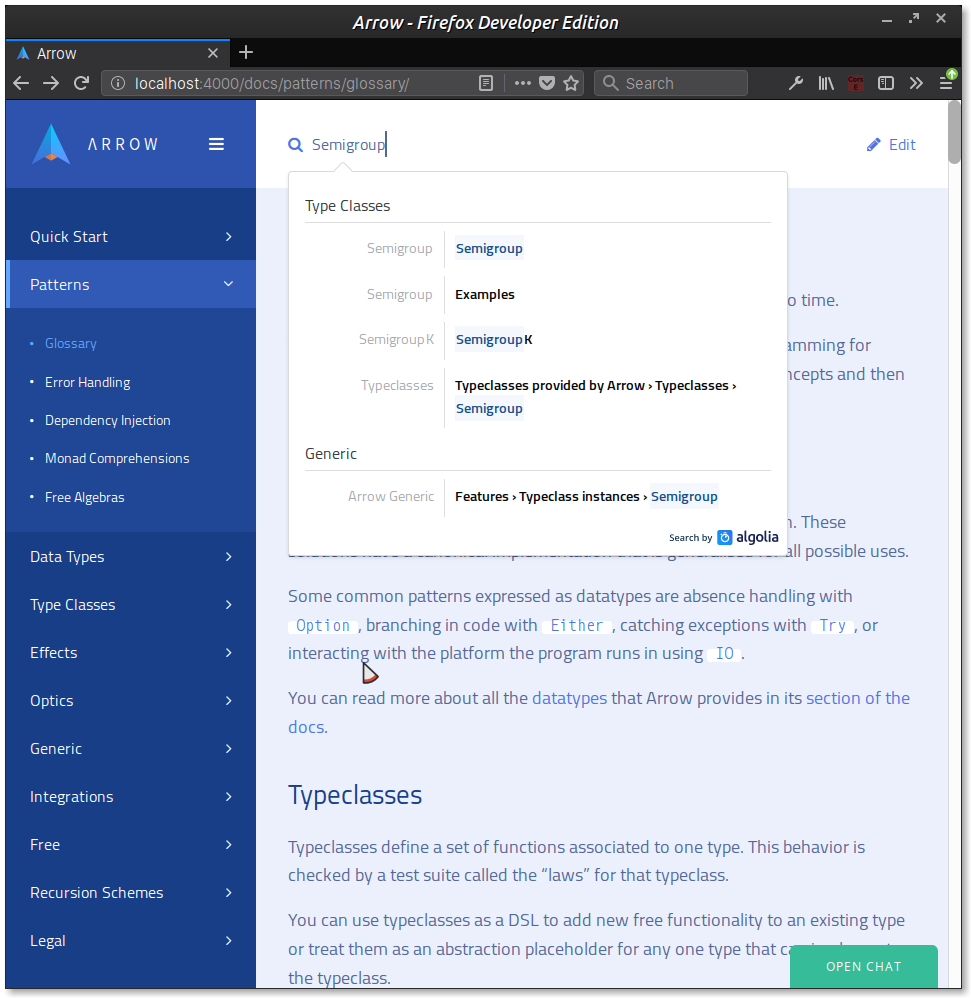This screenshot has width=971, height=998.
Task: Toggle sidebar with hamburger icon
Action: (x=216, y=144)
